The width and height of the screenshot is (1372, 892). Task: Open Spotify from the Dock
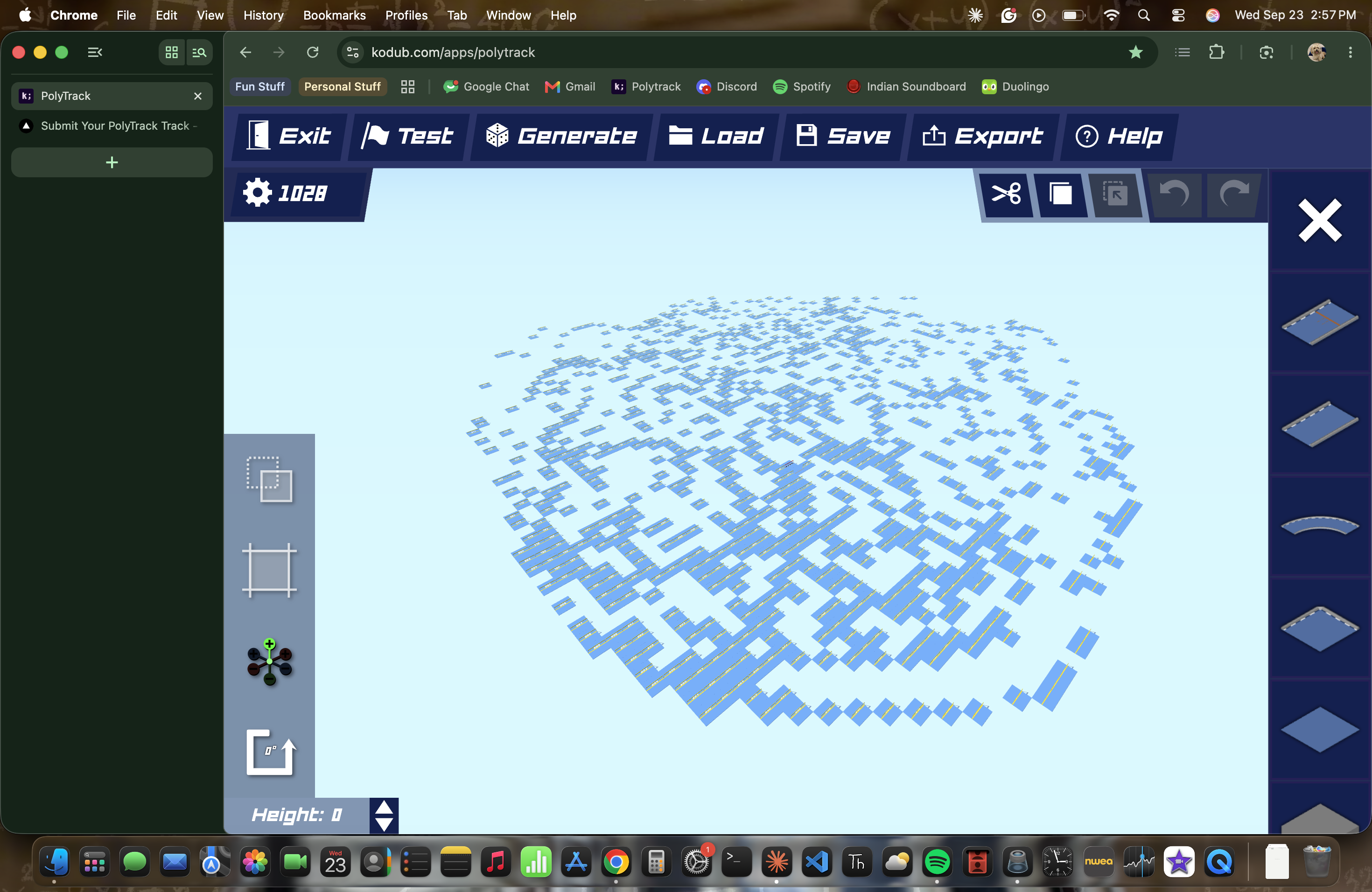coord(937,862)
